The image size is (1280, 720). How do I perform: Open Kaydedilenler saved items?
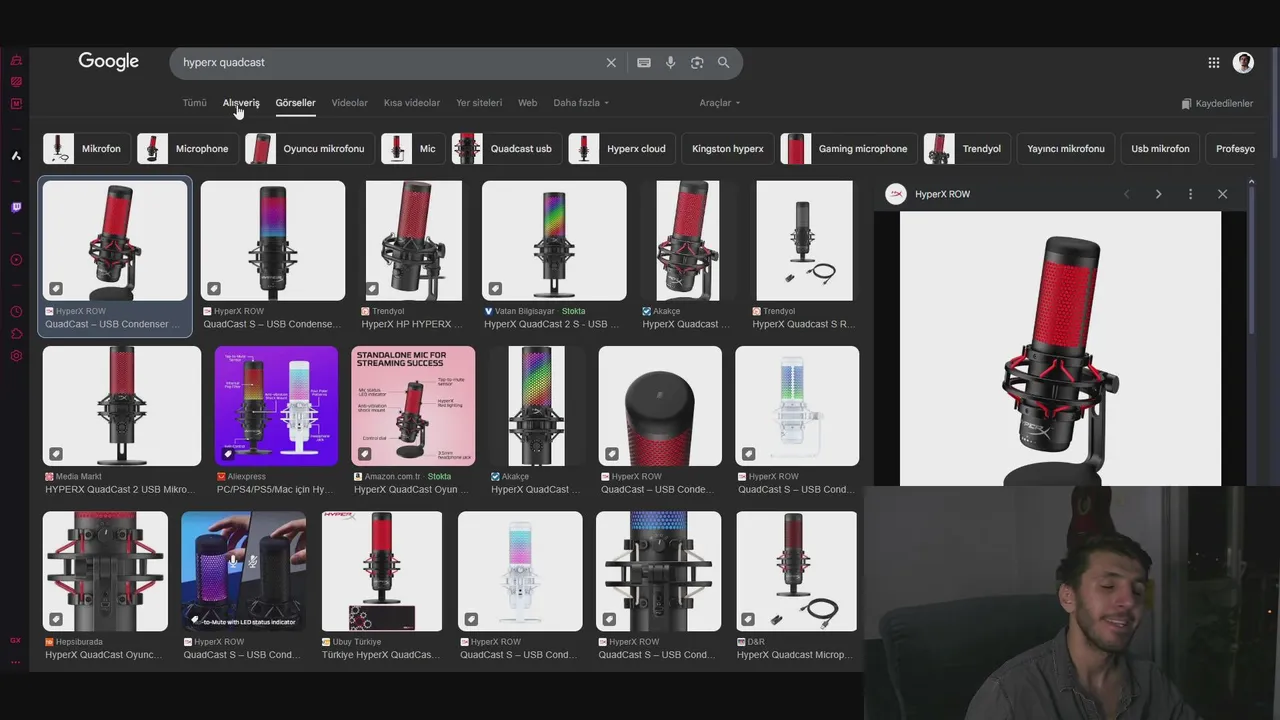(1216, 103)
